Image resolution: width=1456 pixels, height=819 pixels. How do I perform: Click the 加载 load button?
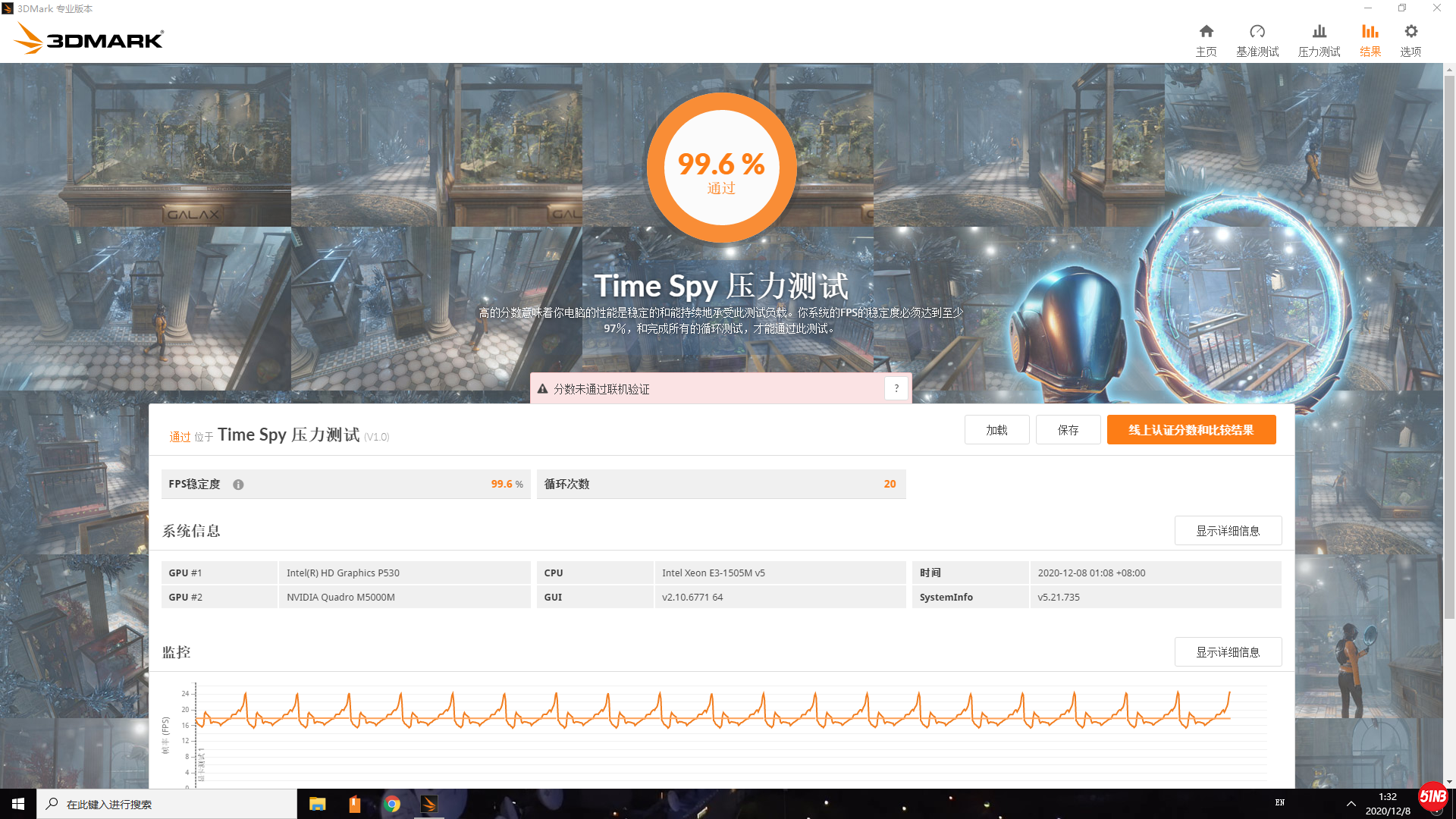click(996, 430)
